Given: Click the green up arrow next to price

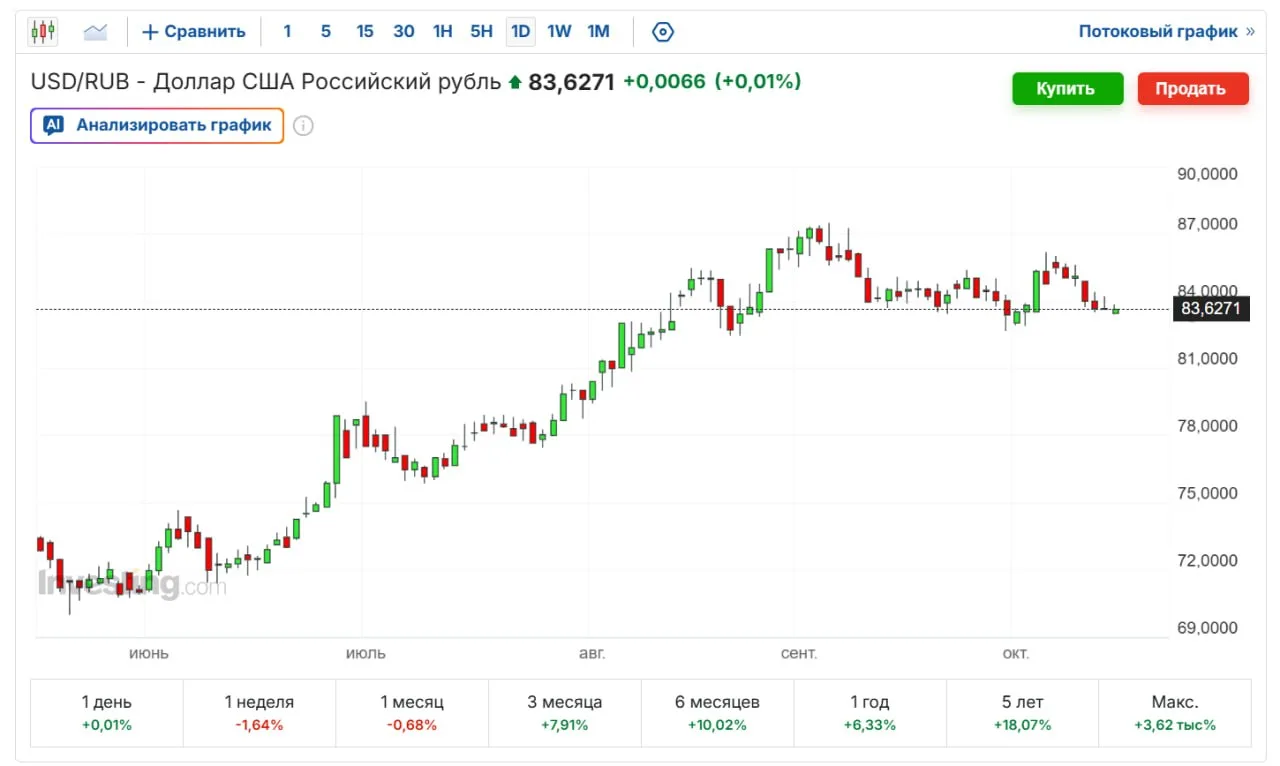Looking at the screenshot, I should point(515,83).
